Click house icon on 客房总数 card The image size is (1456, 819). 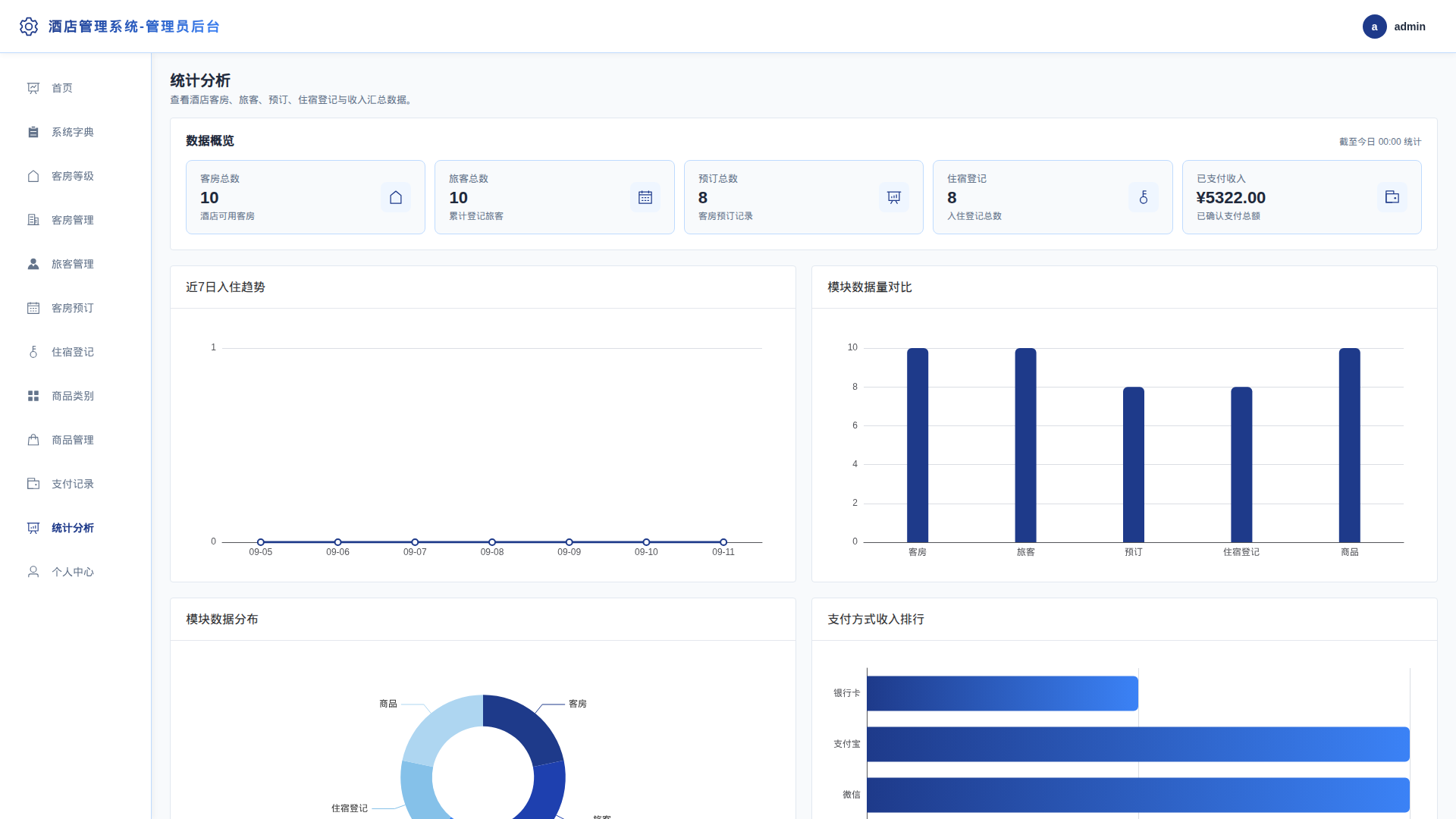(x=396, y=197)
